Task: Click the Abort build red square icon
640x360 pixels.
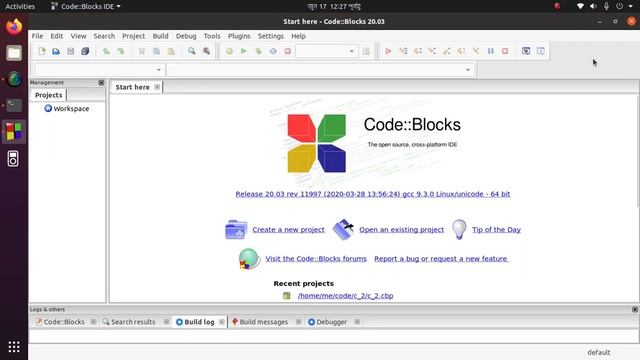Action: 287,51
